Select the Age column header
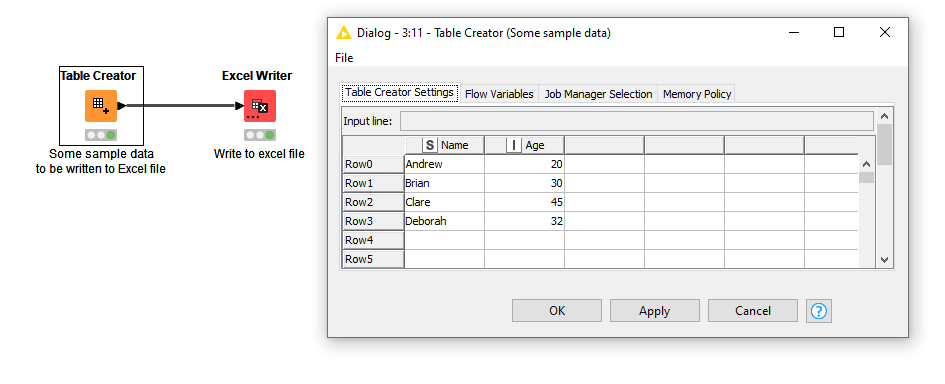Screen dimensions: 945x384 pos(525,145)
